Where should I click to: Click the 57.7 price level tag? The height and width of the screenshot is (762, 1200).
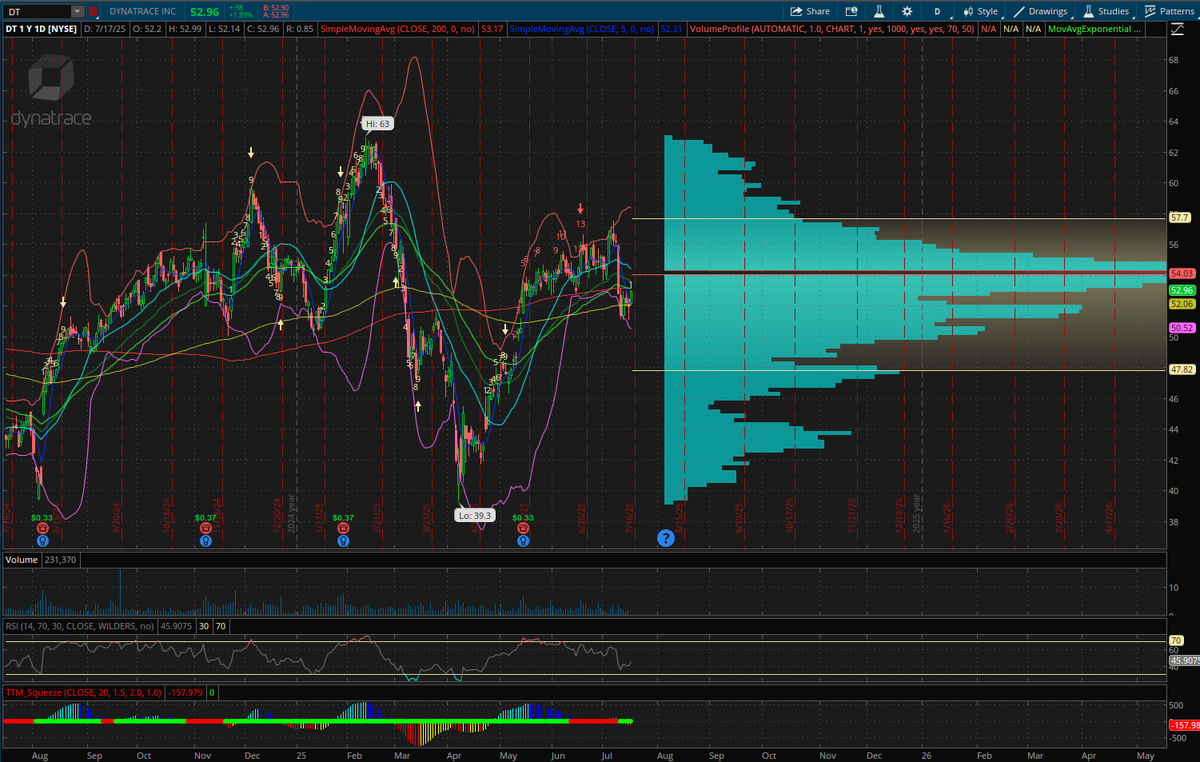click(1178, 217)
